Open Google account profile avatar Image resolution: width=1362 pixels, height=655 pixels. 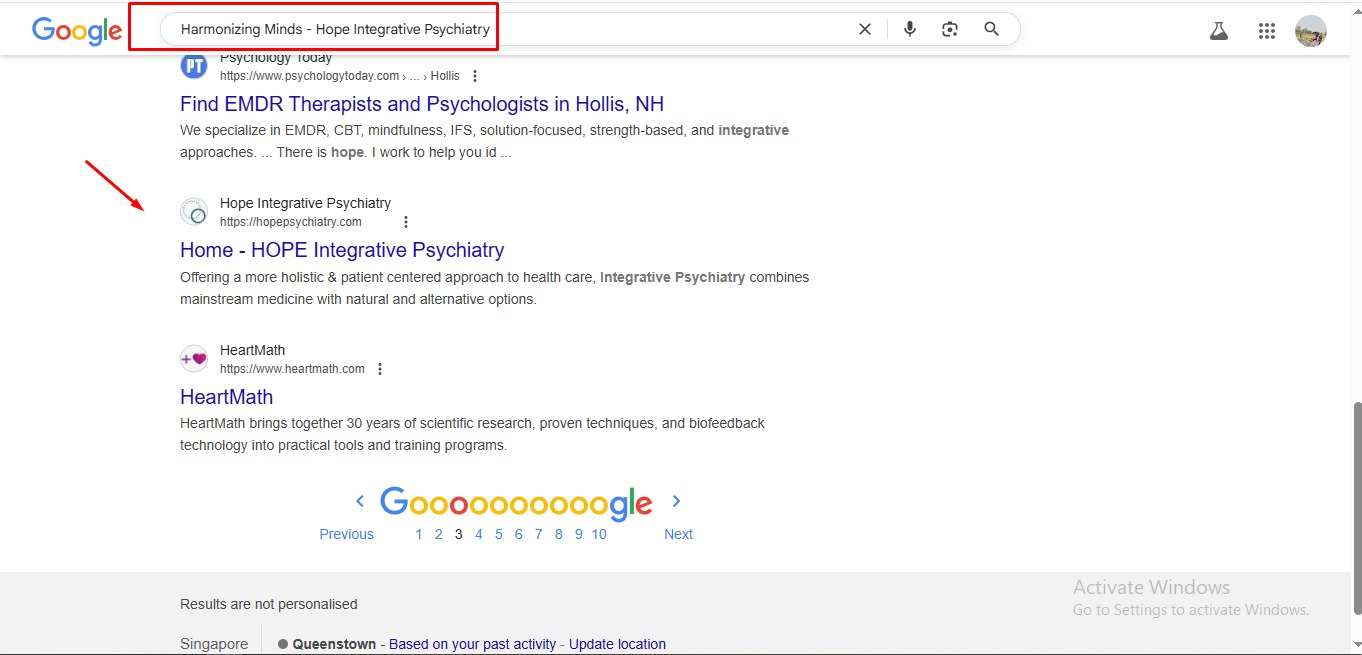(1310, 31)
